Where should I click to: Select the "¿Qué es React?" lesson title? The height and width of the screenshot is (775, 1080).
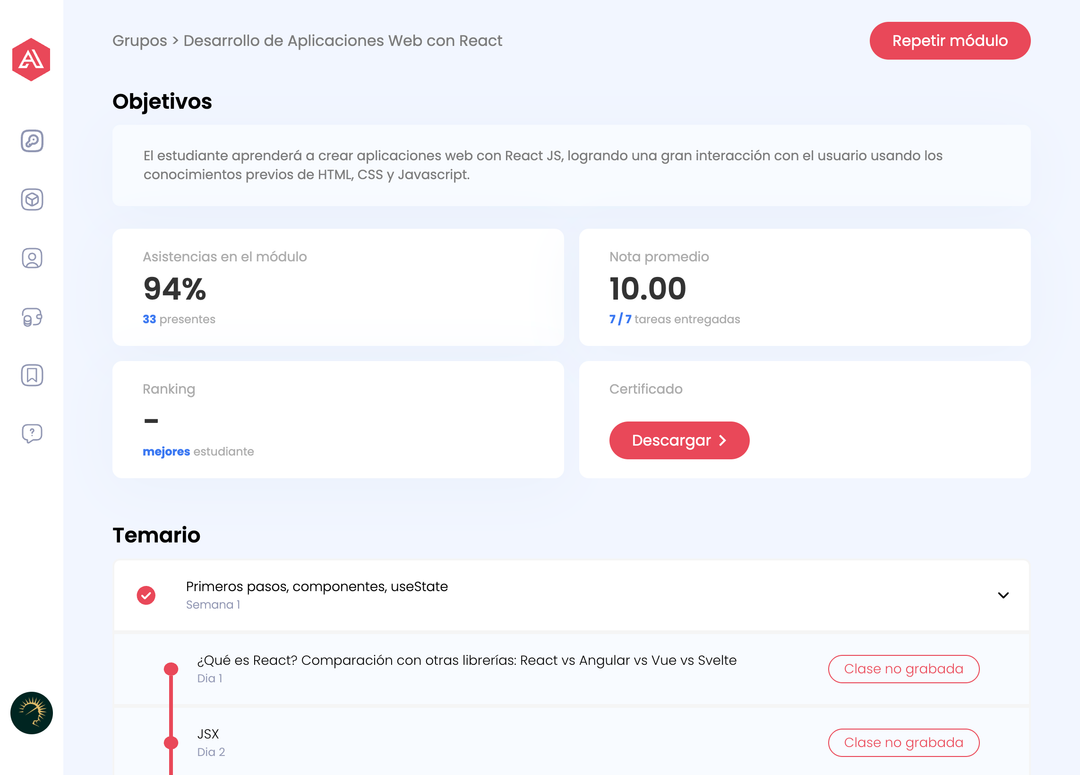pos(466,660)
